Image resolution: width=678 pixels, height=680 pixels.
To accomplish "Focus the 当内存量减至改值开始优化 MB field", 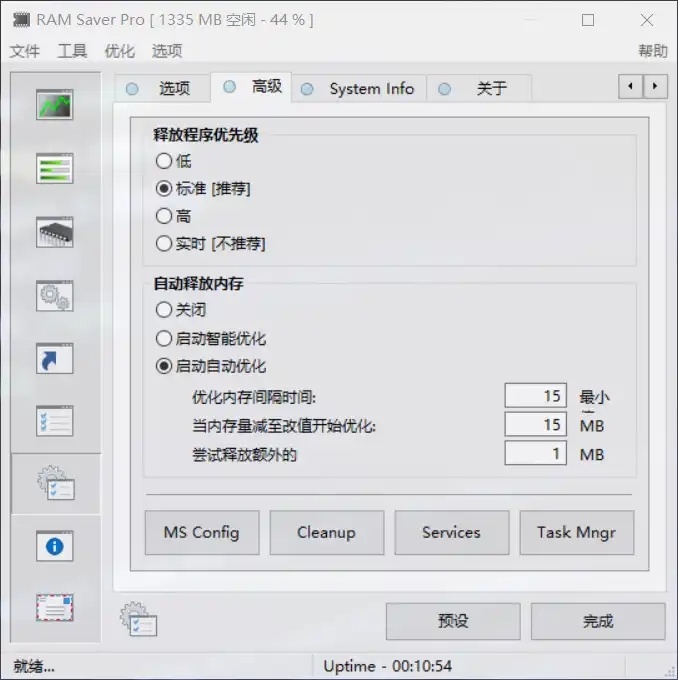I will pyautogui.click(x=535, y=424).
